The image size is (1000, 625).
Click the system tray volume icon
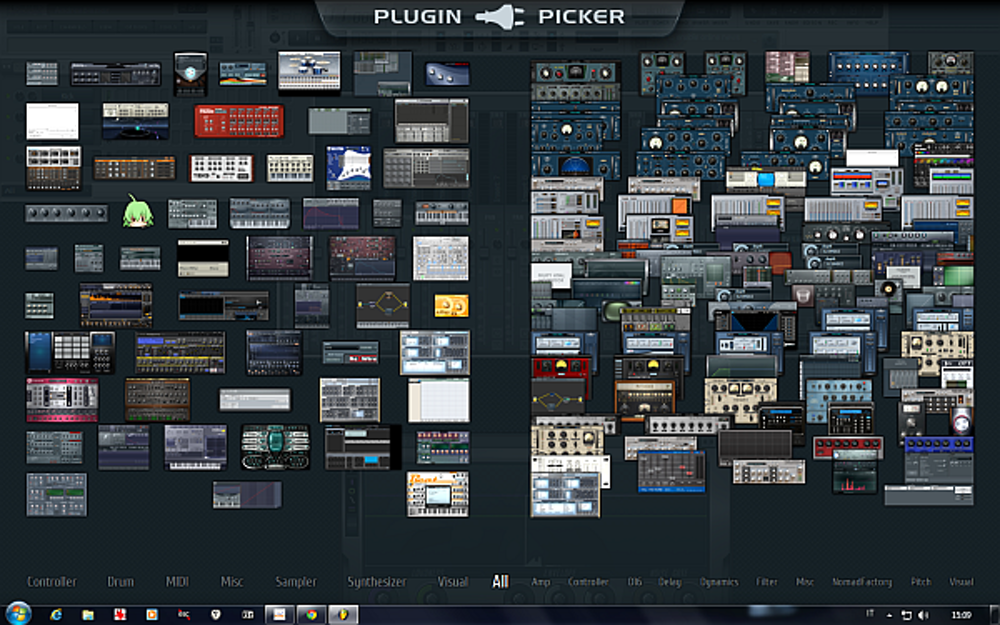click(x=922, y=614)
